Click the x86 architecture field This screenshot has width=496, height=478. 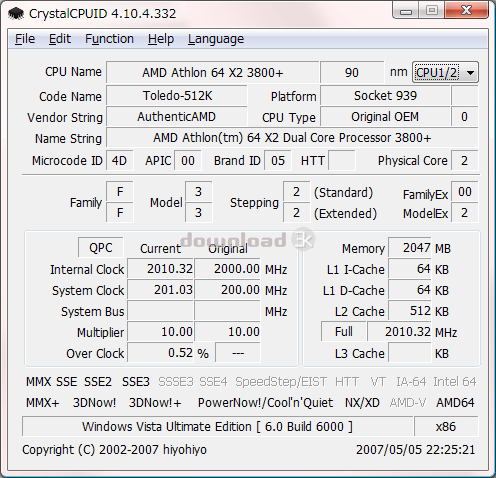(x=446, y=426)
